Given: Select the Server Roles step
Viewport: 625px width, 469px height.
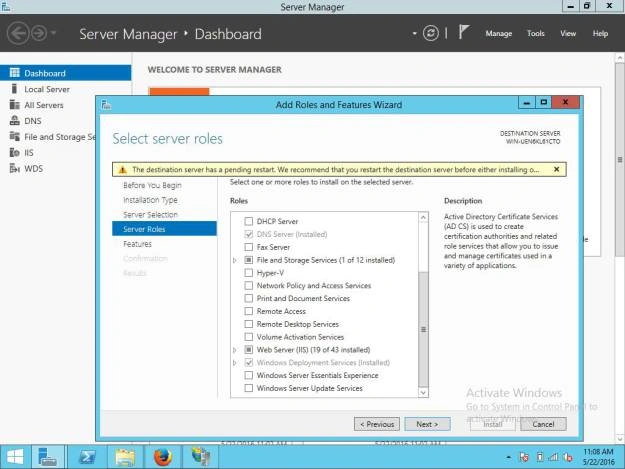Looking at the screenshot, I should click(164, 229).
